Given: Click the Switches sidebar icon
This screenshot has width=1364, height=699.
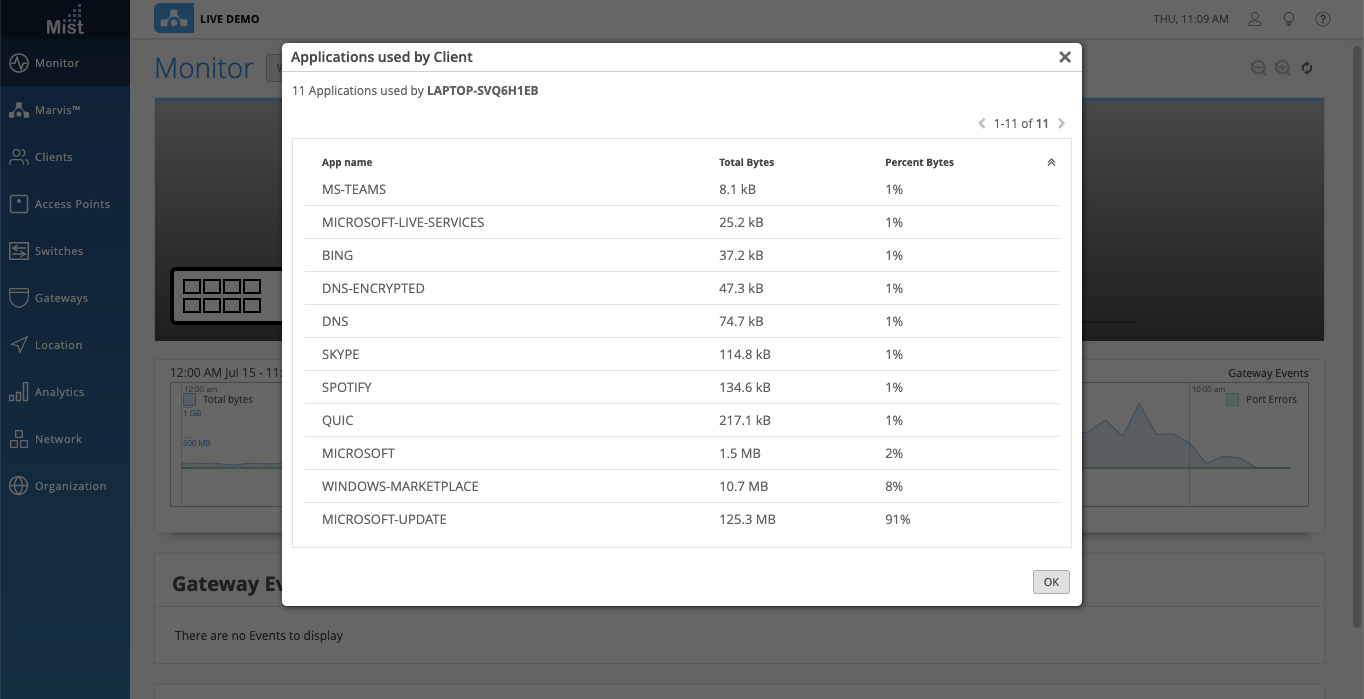Looking at the screenshot, I should pos(19,251).
